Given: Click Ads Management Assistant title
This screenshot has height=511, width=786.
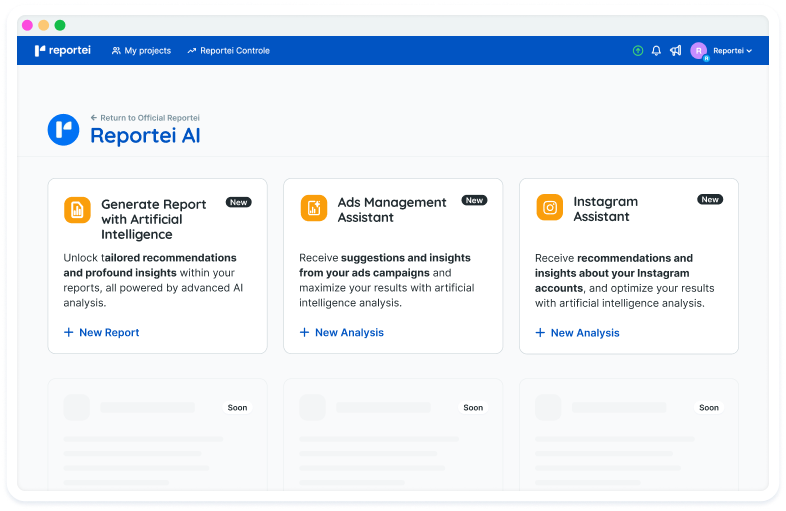Looking at the screenshot, I should [x=391, y=210].
